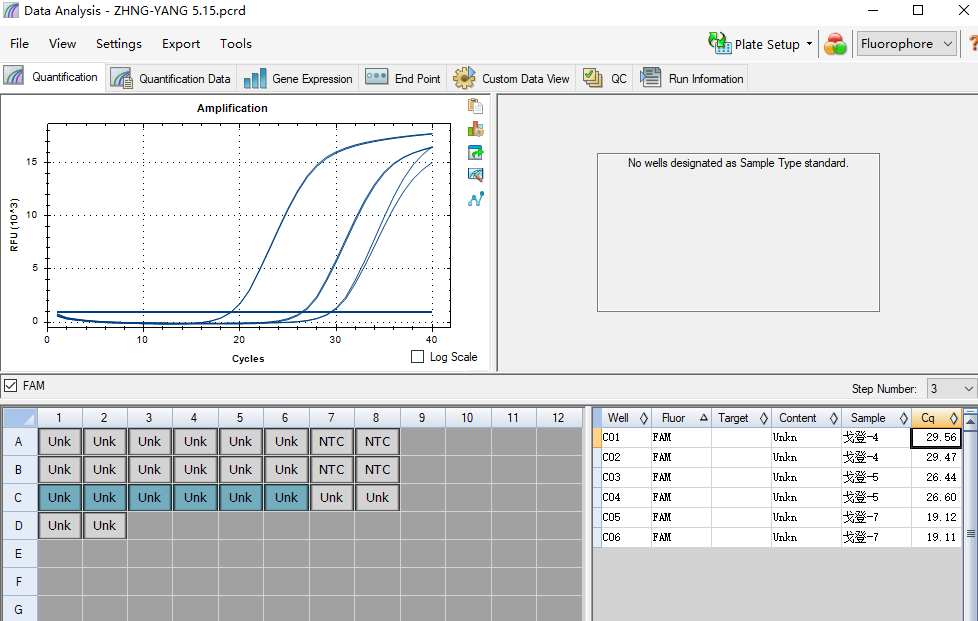This screenshot has height=621, width=978.
Task: Click the results table scrollbar up arrow
Action: (971, 420)
